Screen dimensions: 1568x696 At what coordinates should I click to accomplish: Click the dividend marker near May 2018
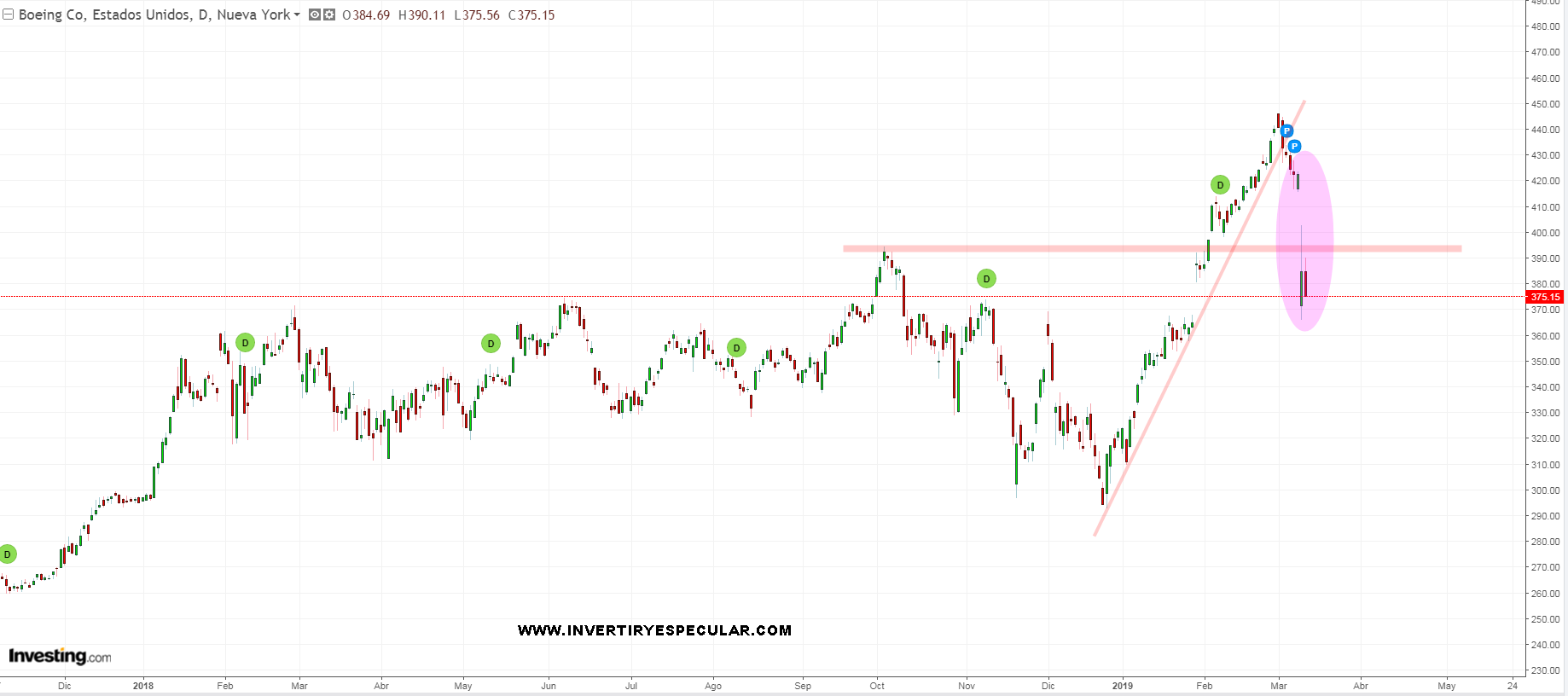click(491, 344)
